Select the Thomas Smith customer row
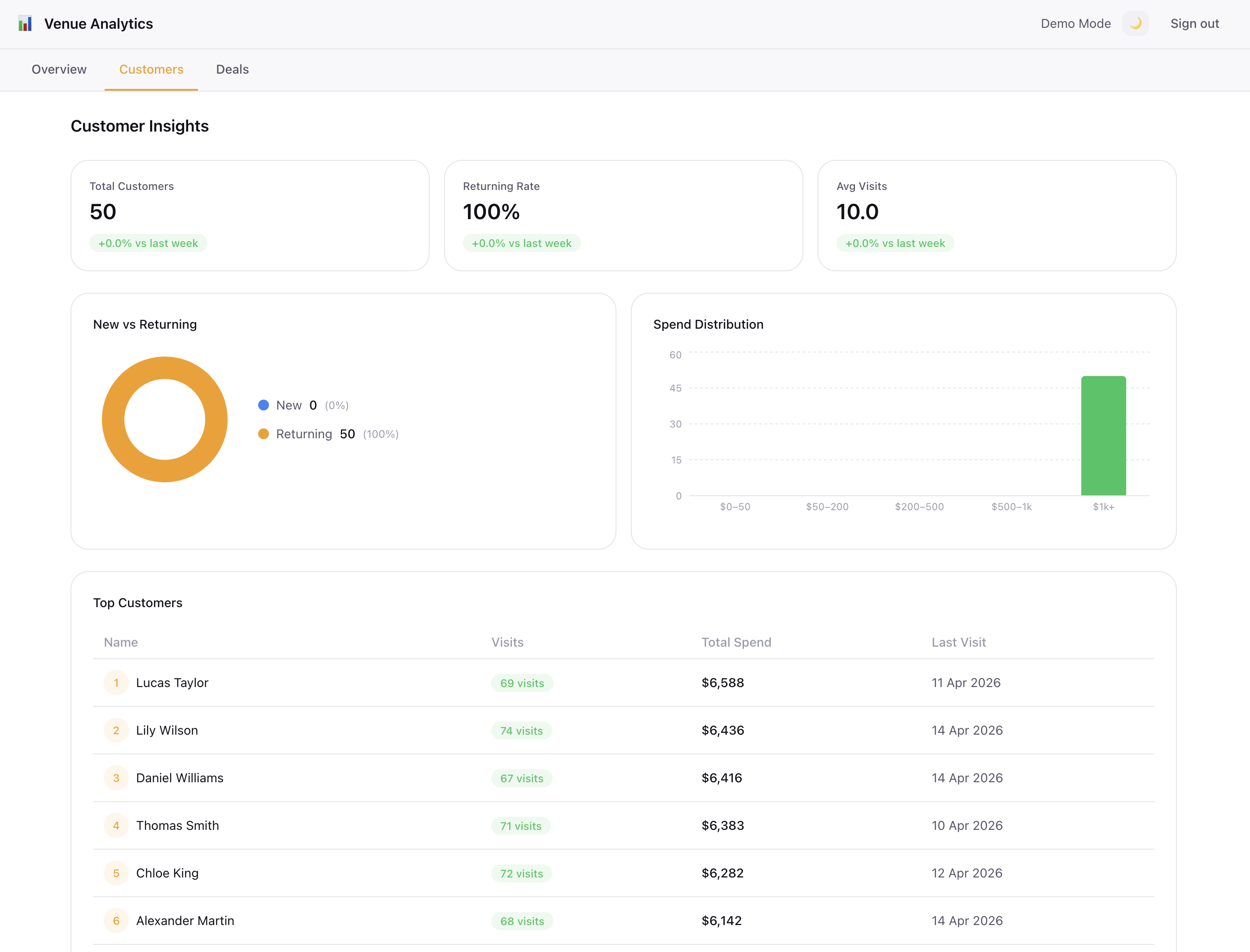1250x952 pixels. click(177, 826)
